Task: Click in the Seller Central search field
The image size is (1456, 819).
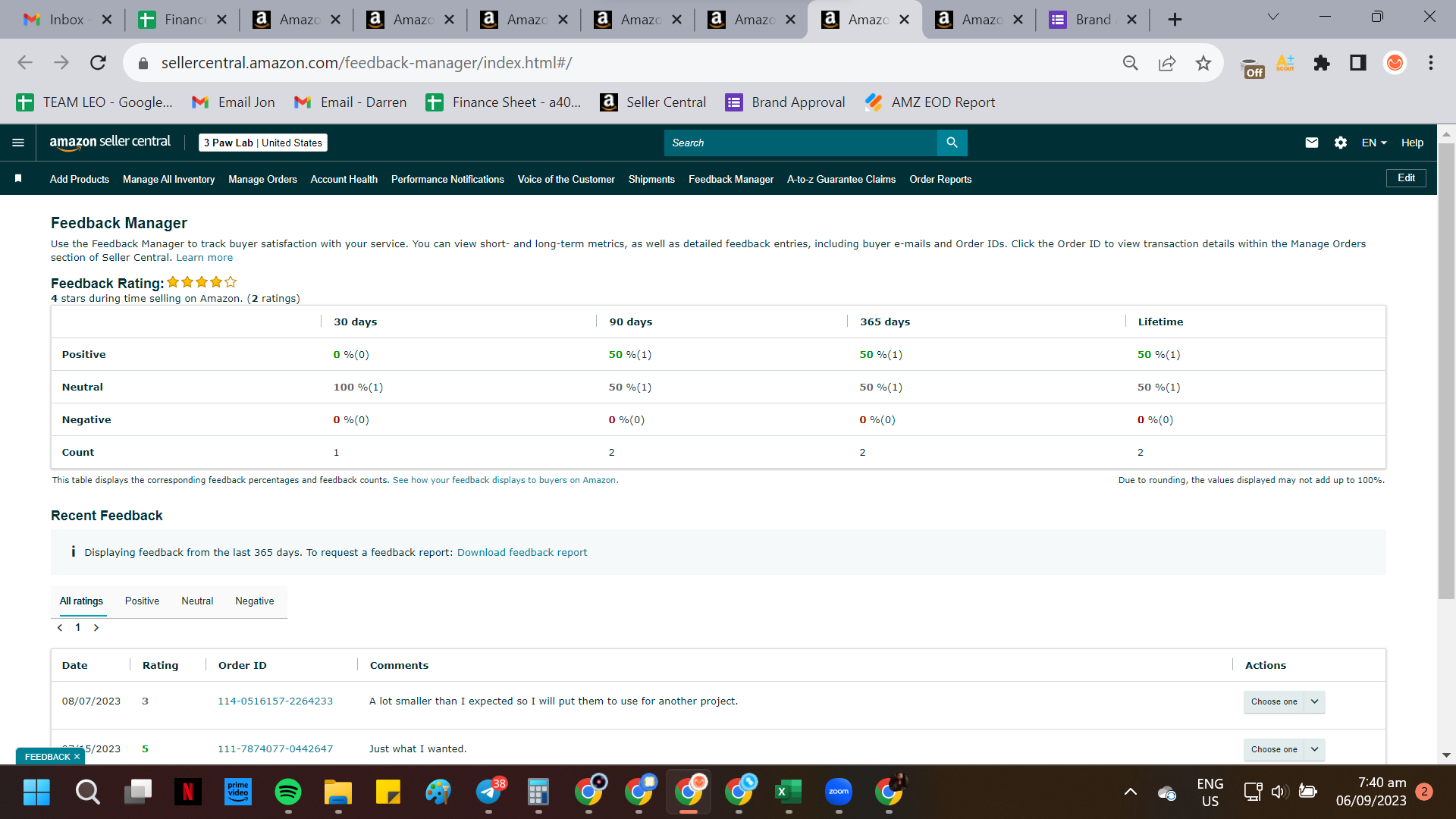Action: tap(801, 143)
